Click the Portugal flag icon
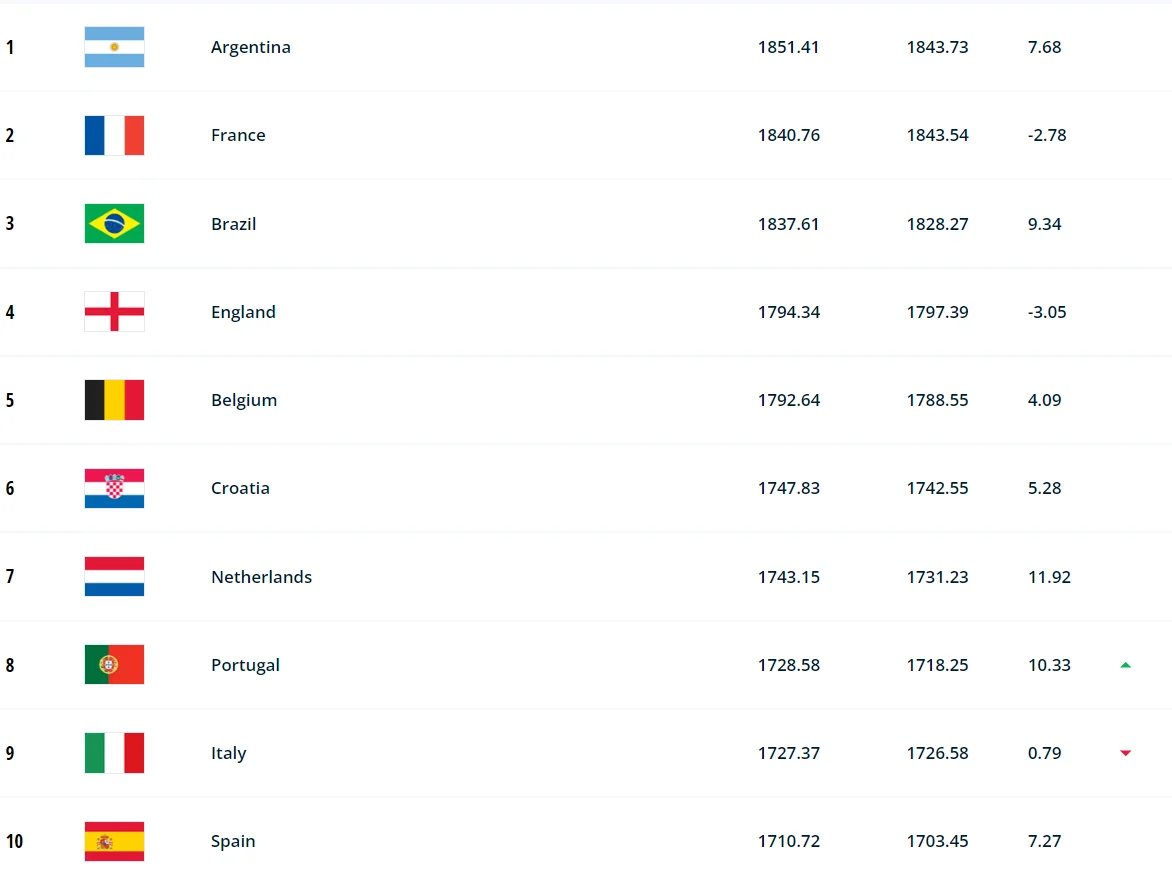 [114, 665]
